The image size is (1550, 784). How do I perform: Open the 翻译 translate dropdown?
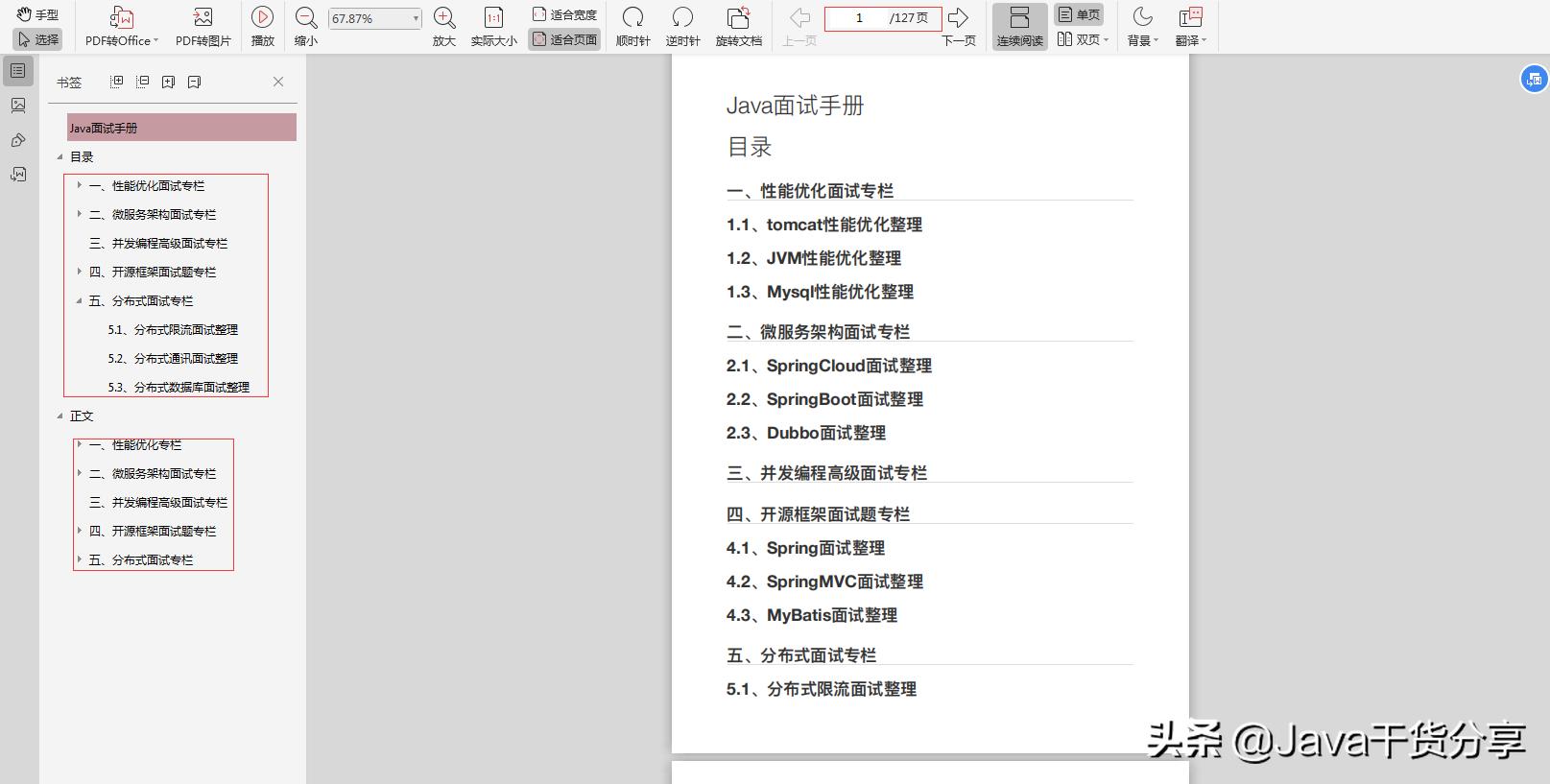1190,27
